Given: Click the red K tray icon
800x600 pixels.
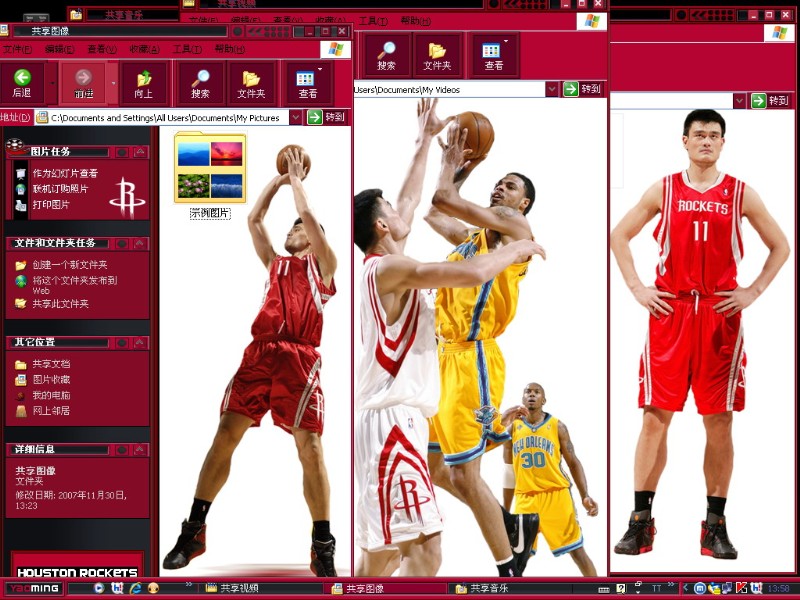Looking at the screenshot, I should click(x=741, y=588).
